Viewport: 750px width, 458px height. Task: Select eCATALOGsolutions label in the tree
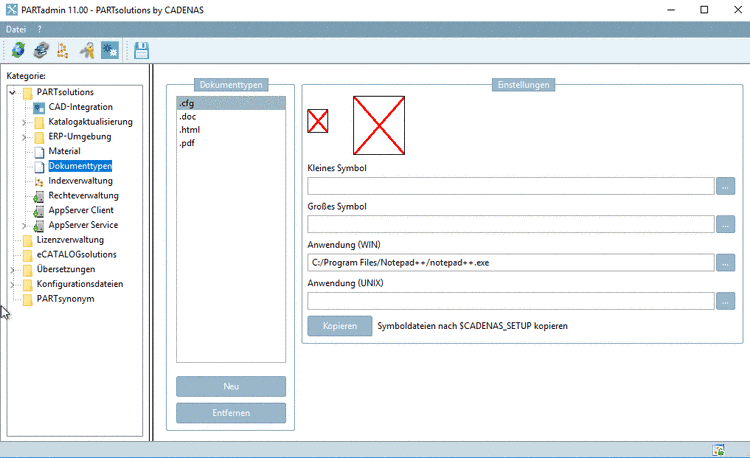click(77, 255)
